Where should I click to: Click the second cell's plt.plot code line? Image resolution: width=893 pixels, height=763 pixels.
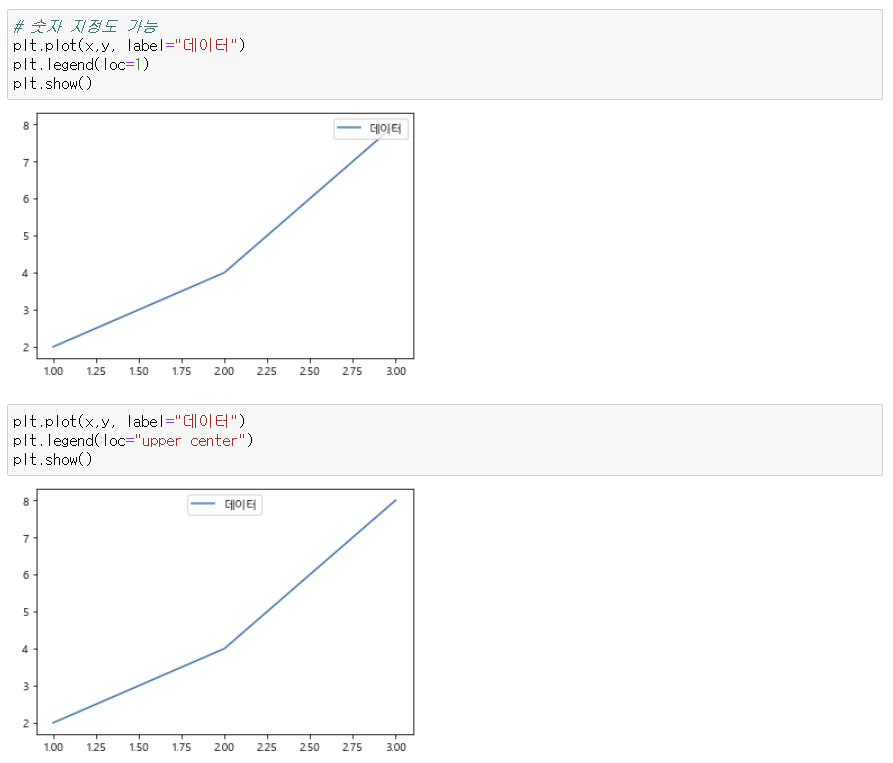[129, 421]
